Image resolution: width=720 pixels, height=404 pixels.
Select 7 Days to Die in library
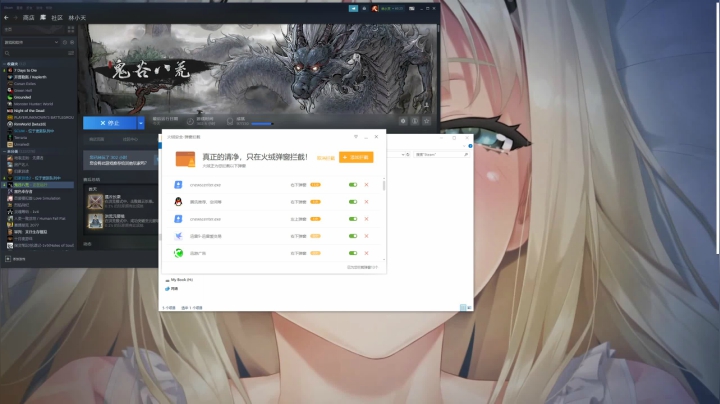(25, 70)
